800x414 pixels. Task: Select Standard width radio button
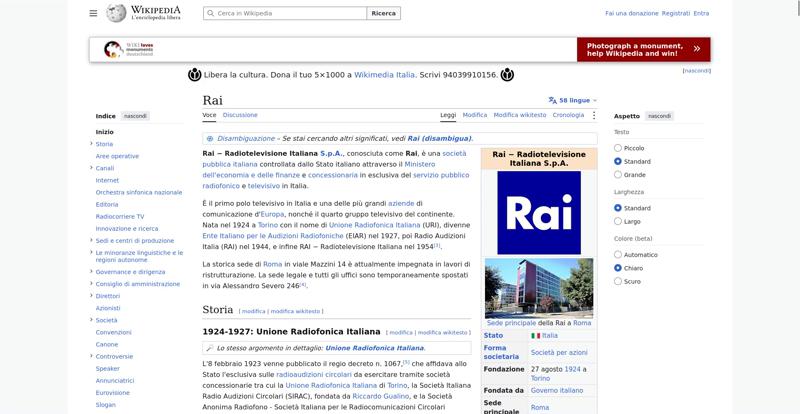(x=618, y=208)
